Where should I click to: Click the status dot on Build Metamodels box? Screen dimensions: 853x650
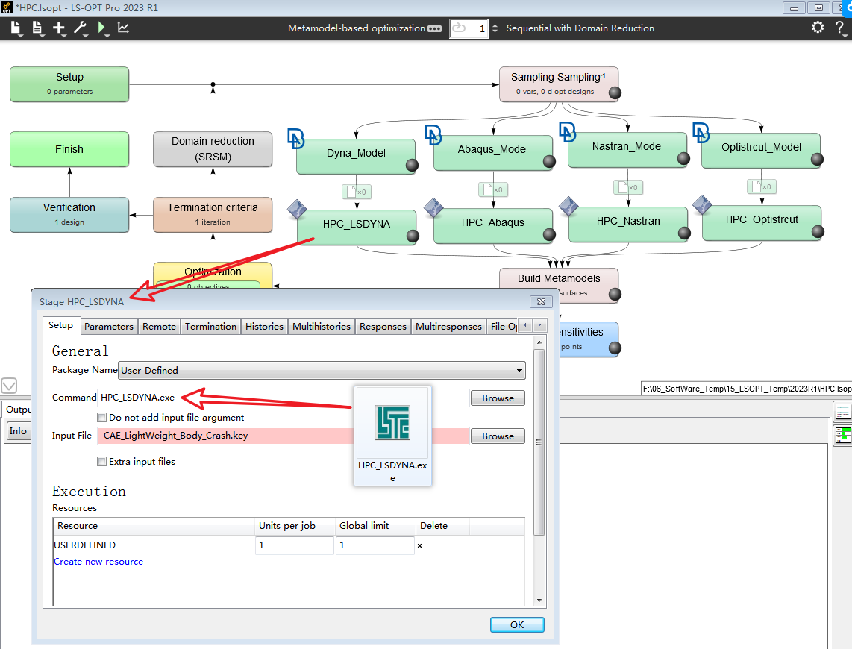pos(615,294)
